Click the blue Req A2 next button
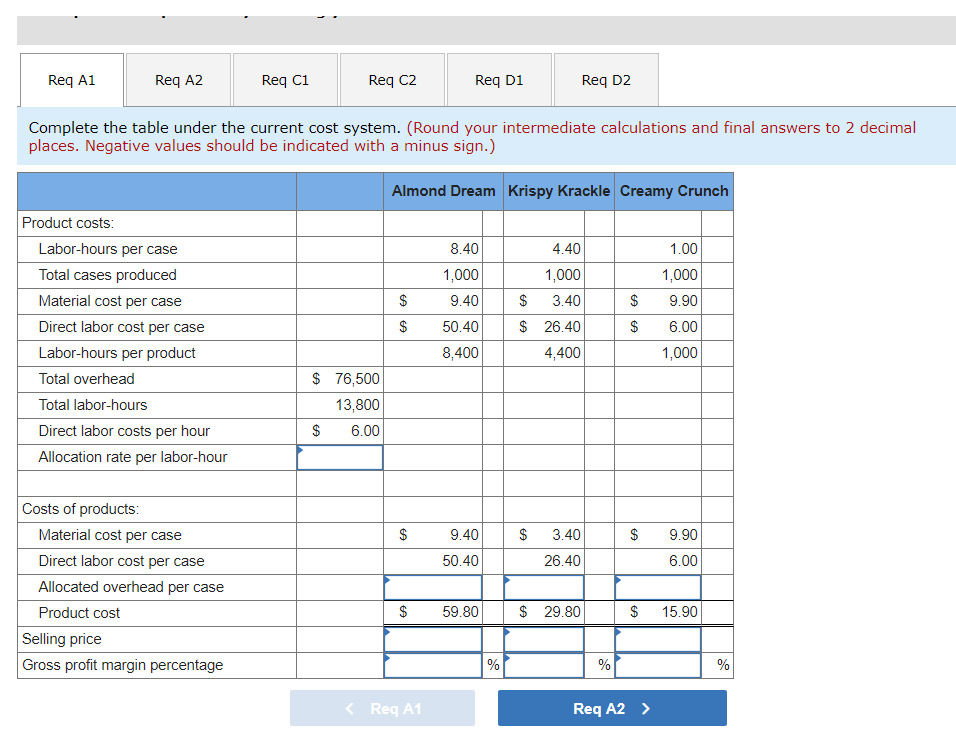The width and height of the screenshot is (956, 739). pyautogui.click(x=612, y=708)
